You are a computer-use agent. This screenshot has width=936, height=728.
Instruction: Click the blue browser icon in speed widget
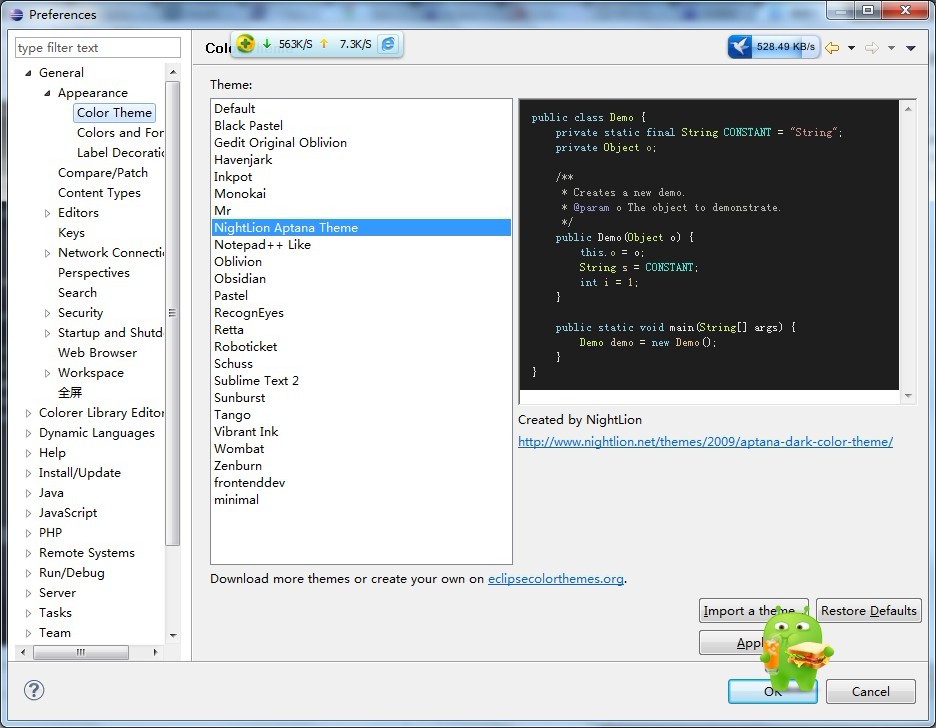point(388,44)
